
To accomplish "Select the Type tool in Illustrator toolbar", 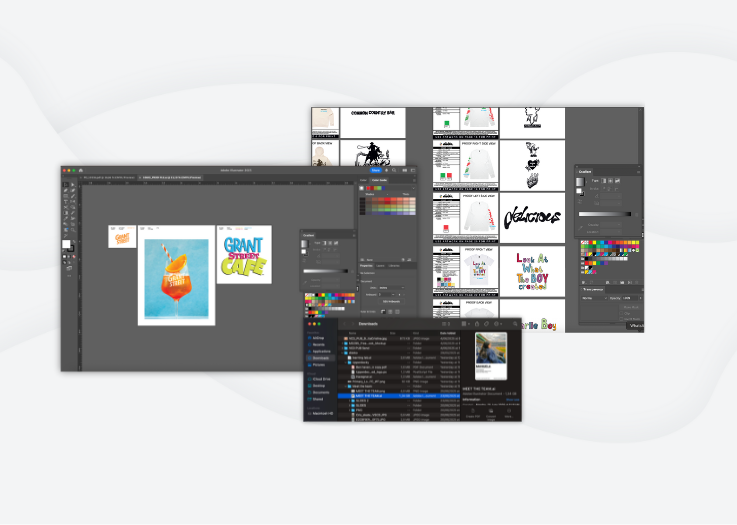I will click(66, 202).
